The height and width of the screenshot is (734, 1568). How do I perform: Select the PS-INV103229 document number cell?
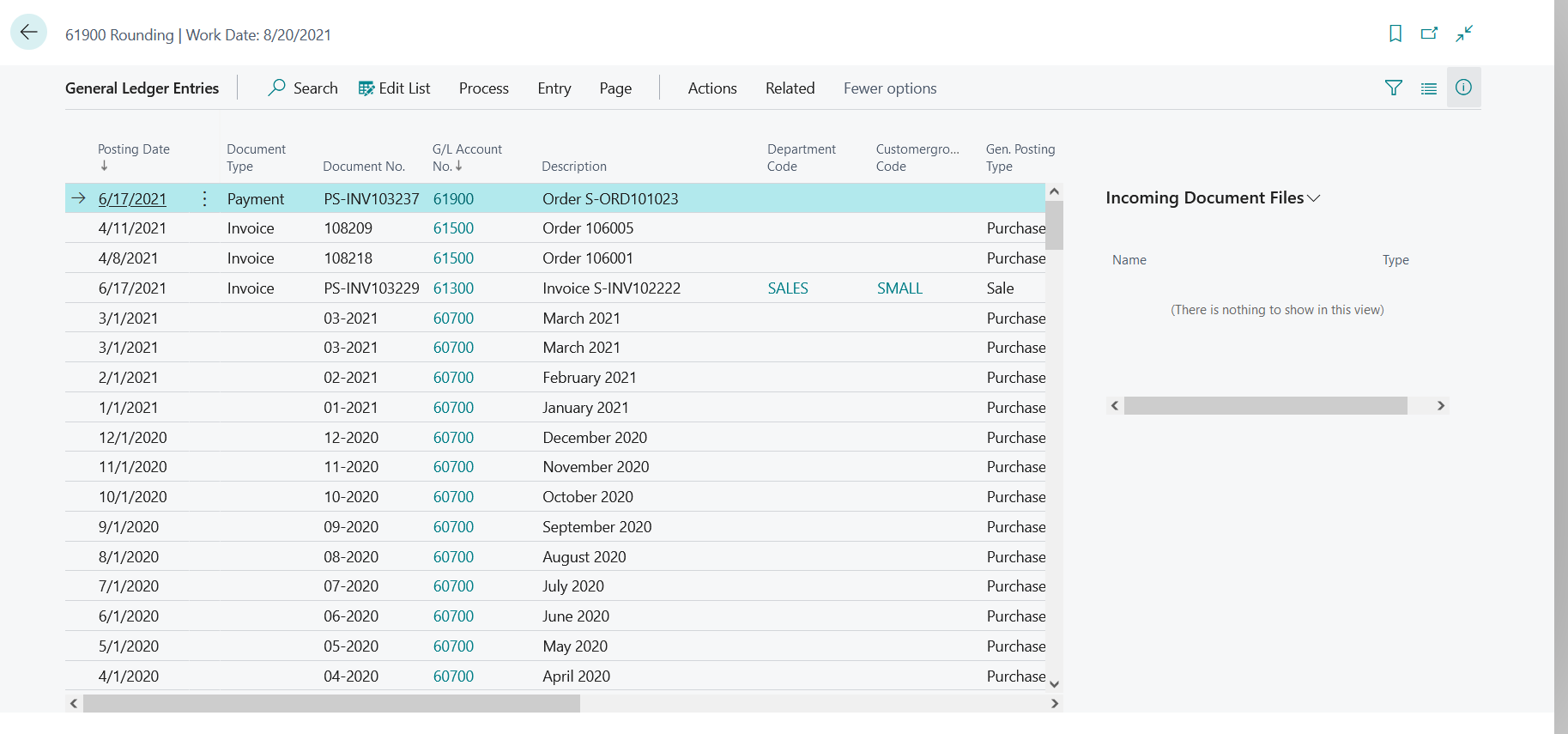click(x=372, y=288)
